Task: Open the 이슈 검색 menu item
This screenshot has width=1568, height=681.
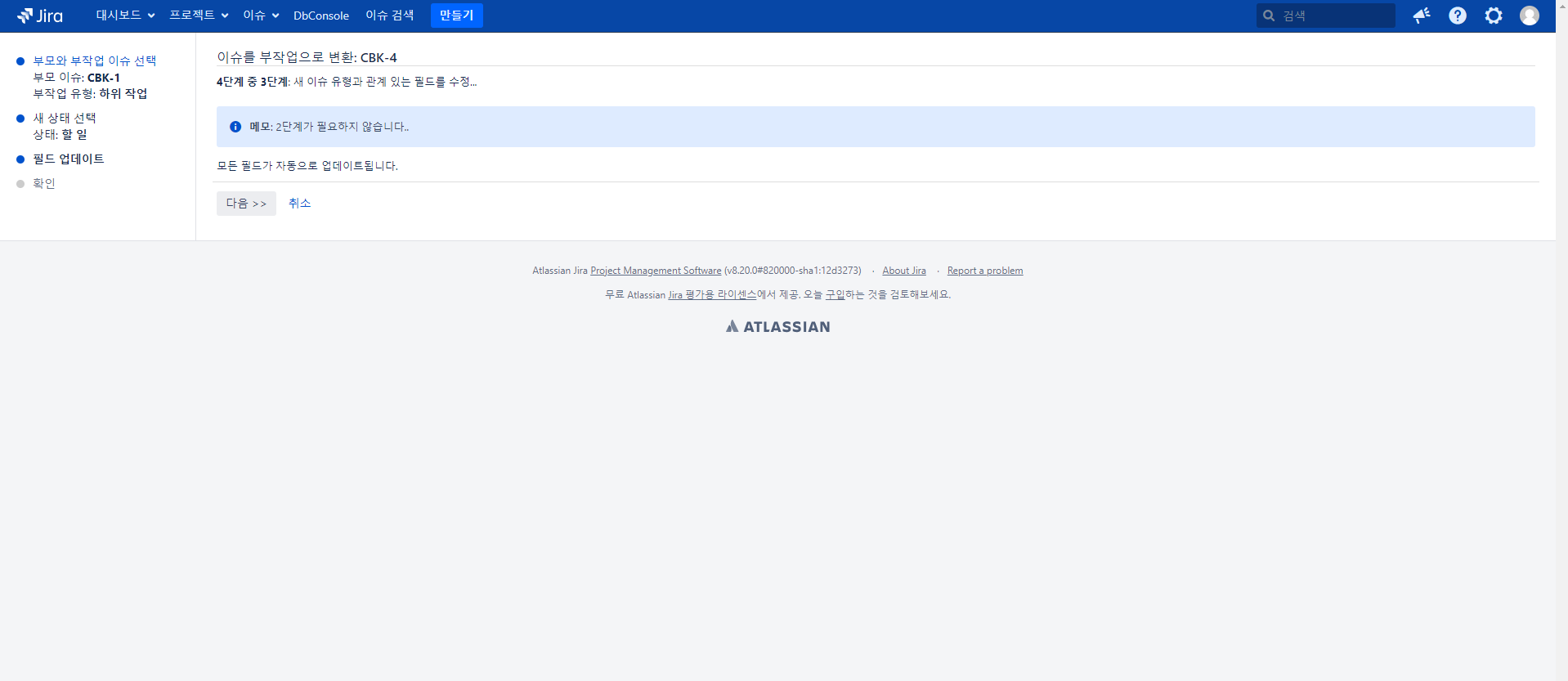Action: coord(390,16)
